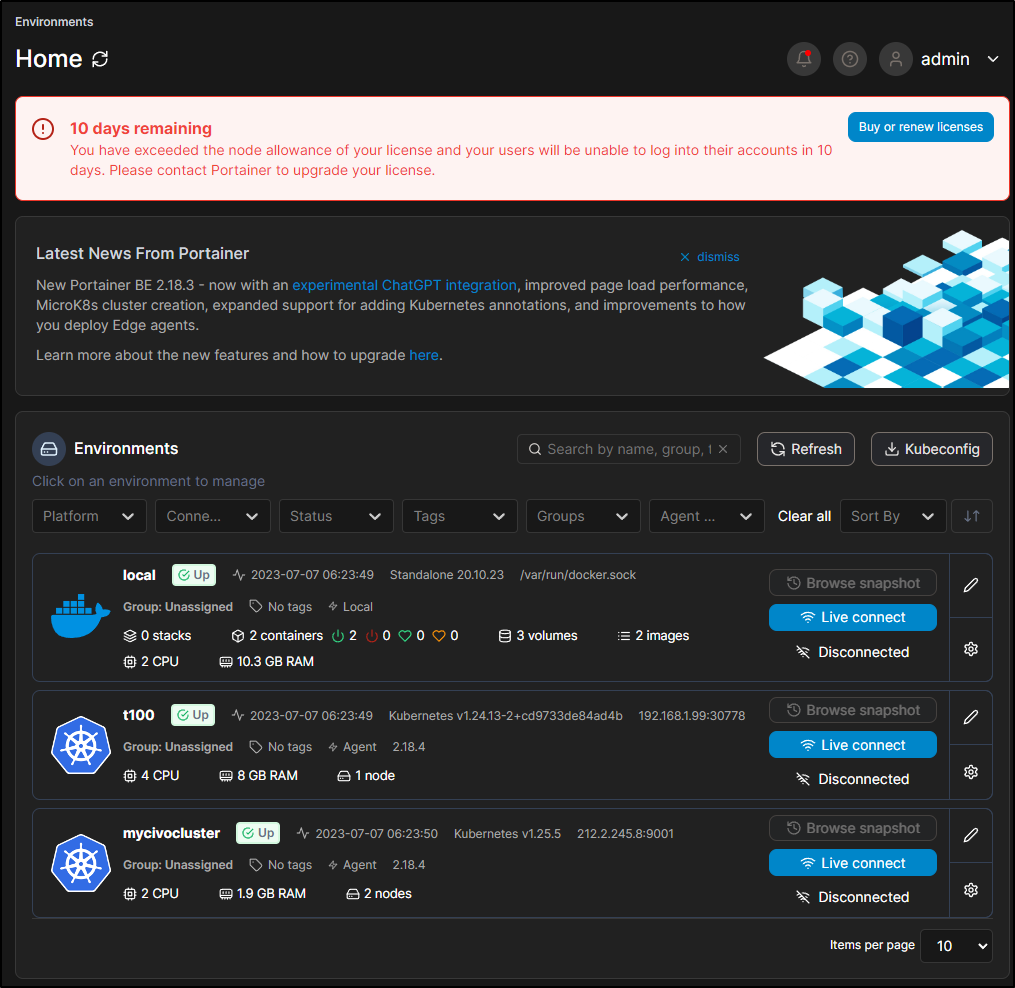Image resolution: width=1015 pixels, height=988 pixels.
Task: Click '2 images' for local environment
Action: point(653,636)
